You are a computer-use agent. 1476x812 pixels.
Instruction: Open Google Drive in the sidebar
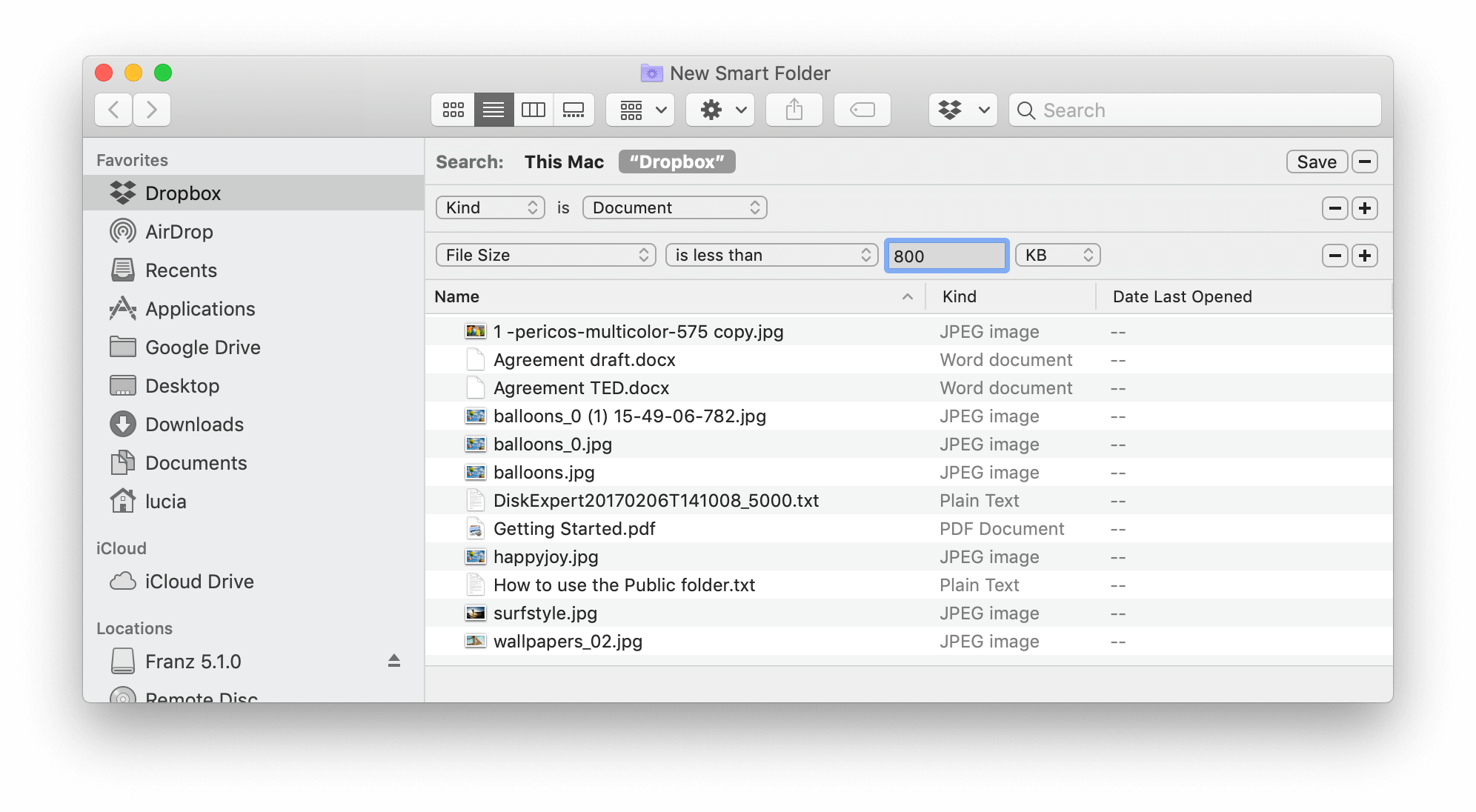point(253,347)
